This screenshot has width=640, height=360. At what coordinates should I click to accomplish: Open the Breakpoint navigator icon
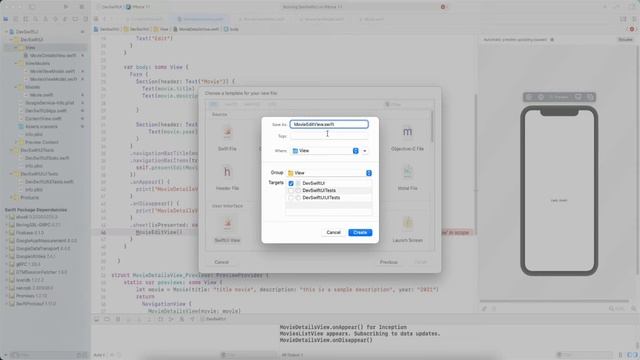[75, 19]
